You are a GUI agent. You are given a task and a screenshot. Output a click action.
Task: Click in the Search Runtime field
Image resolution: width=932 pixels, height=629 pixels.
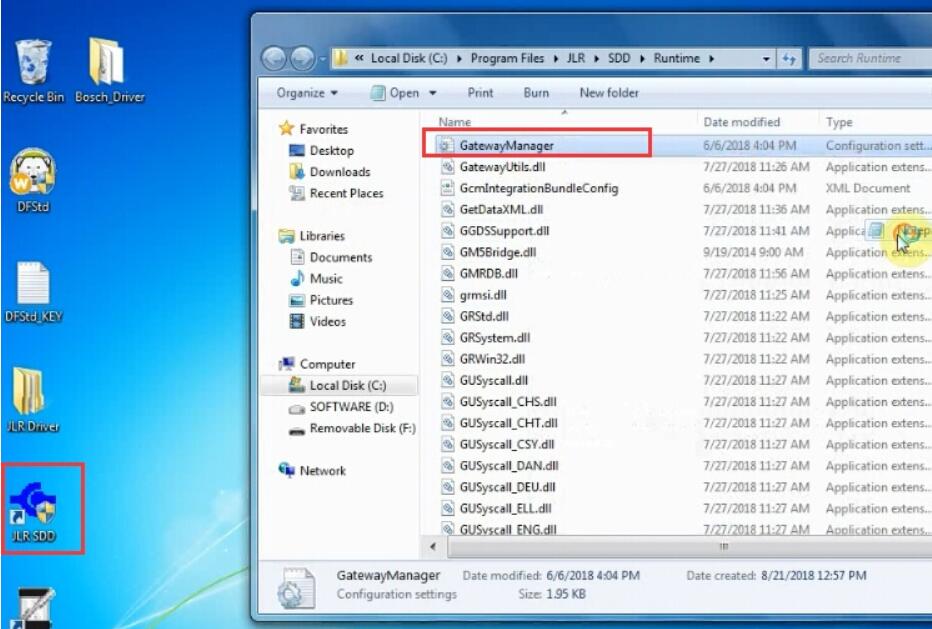(865, 59)
